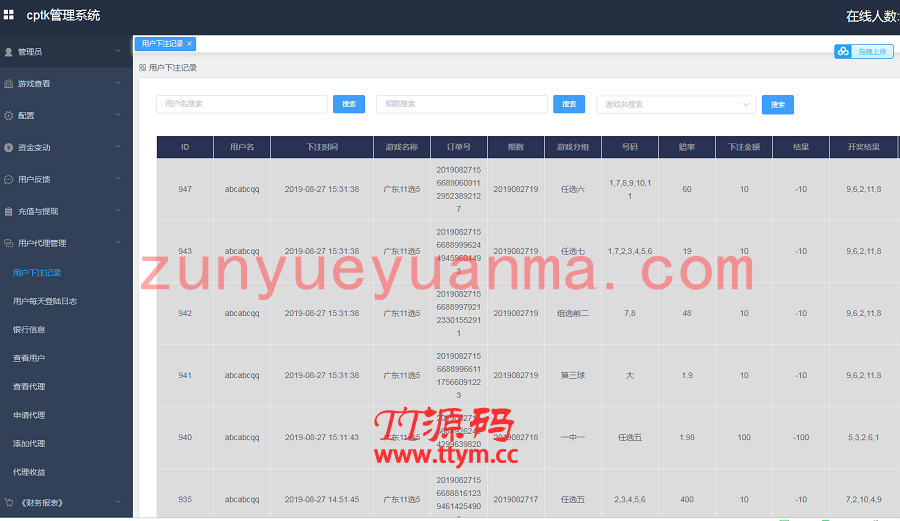Click 搜索 button next to 期数搜索
The height and width of the screenshot is (521, 900).
point(569,104)
